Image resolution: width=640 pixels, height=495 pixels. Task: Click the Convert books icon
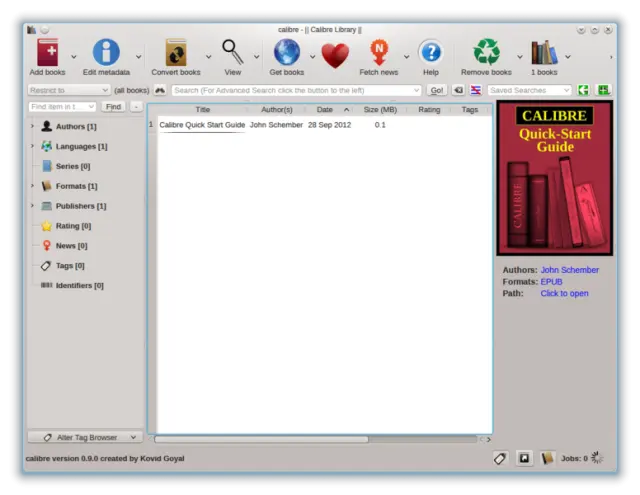pyautogui.click(x=176, y=54)
